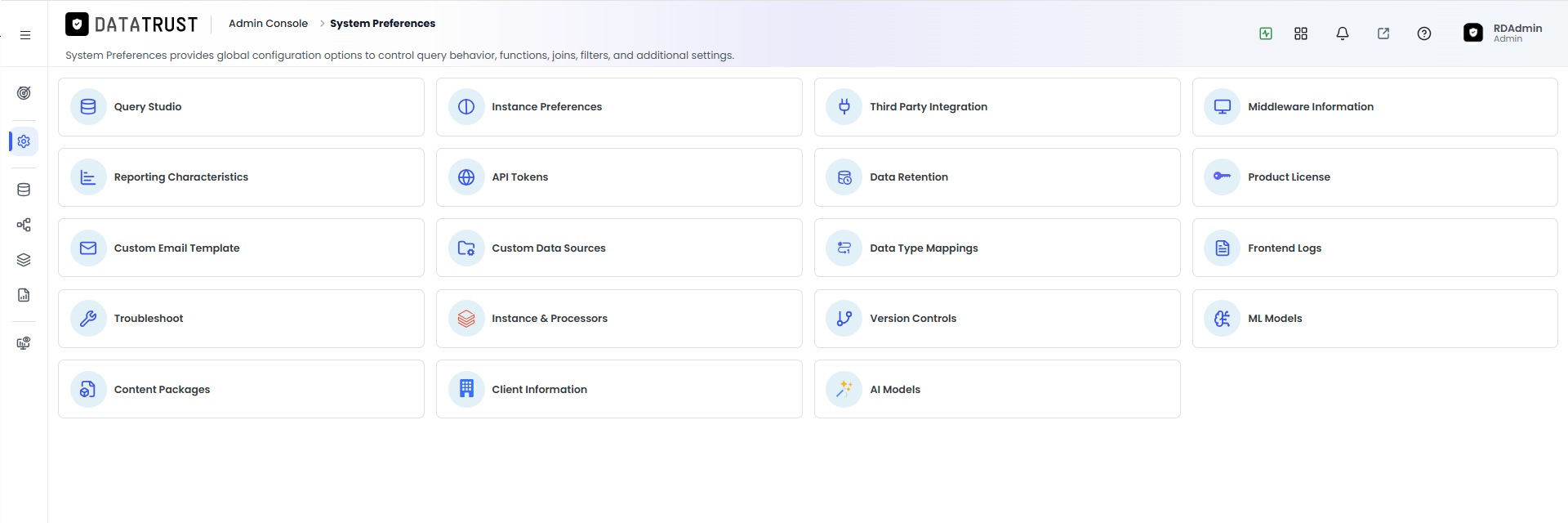The height and width of the screenshot is (523, 1568).
Task: Click the Frontend Logs document icon
Action: pos(1223,248)
